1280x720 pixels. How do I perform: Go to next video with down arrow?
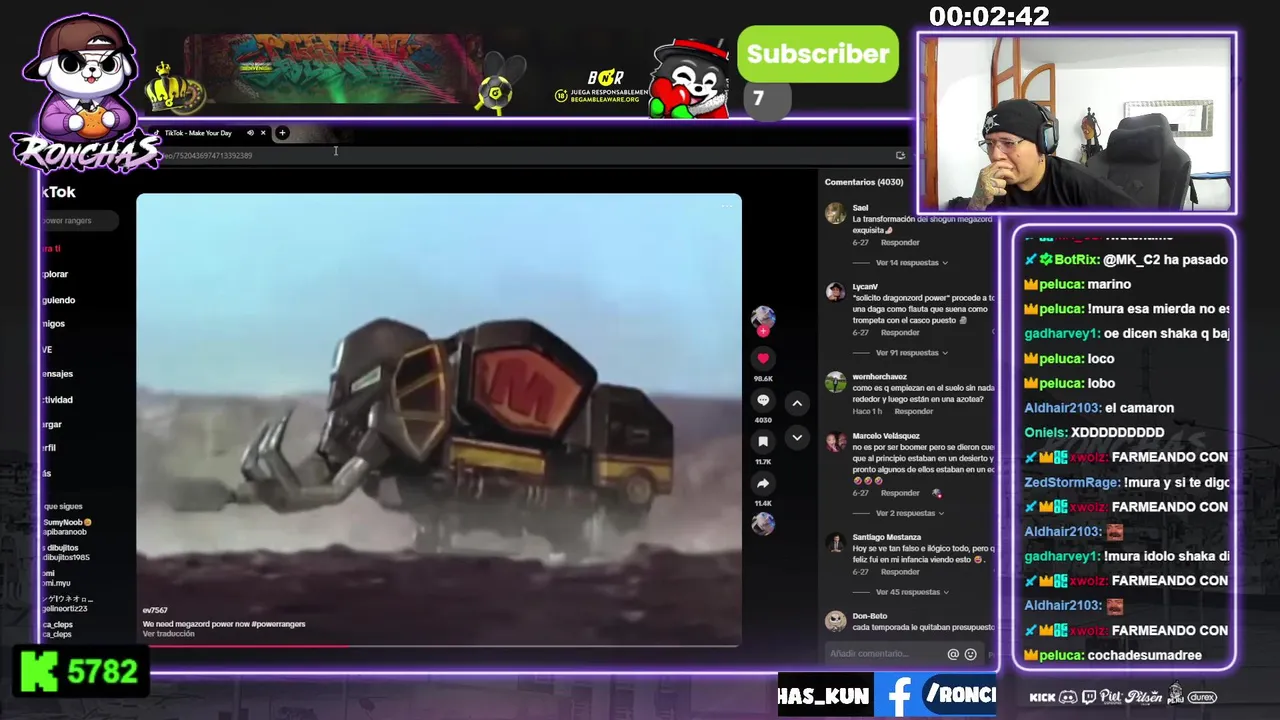[797, 437]
